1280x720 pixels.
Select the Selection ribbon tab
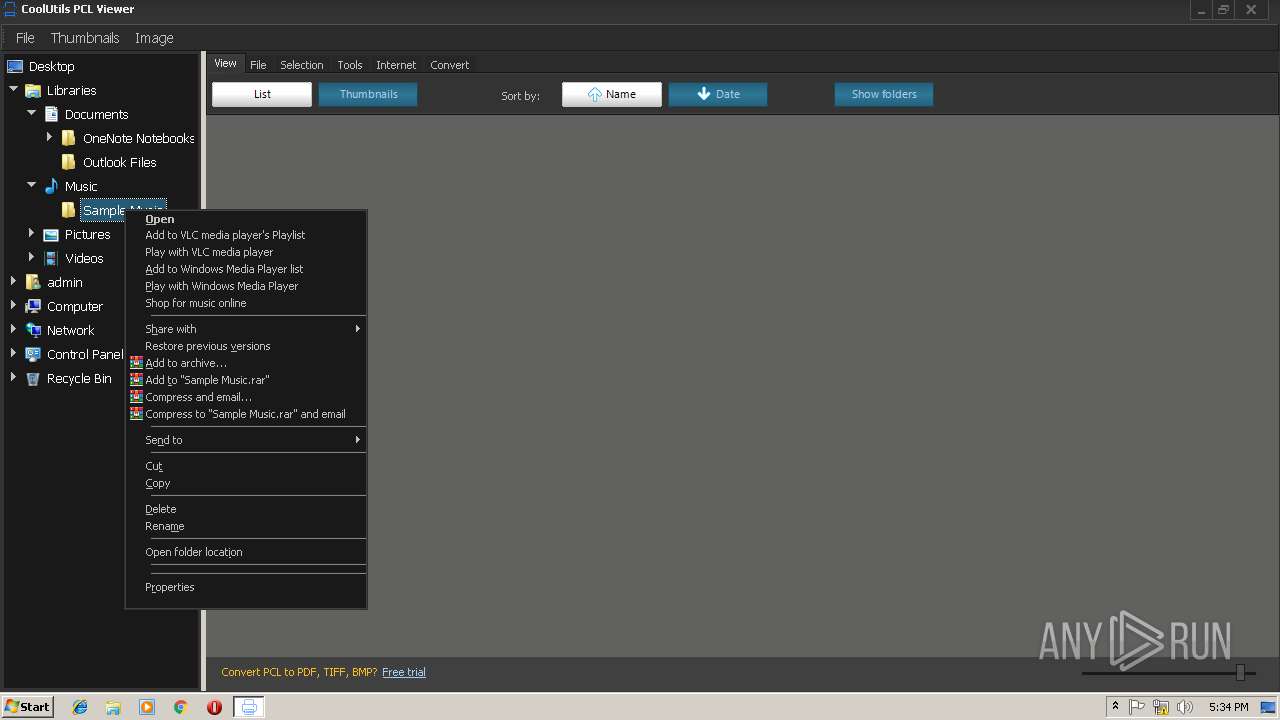pos(301,65)
